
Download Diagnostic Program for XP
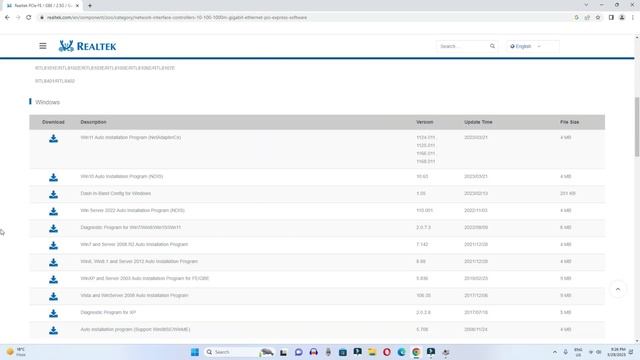53,313
